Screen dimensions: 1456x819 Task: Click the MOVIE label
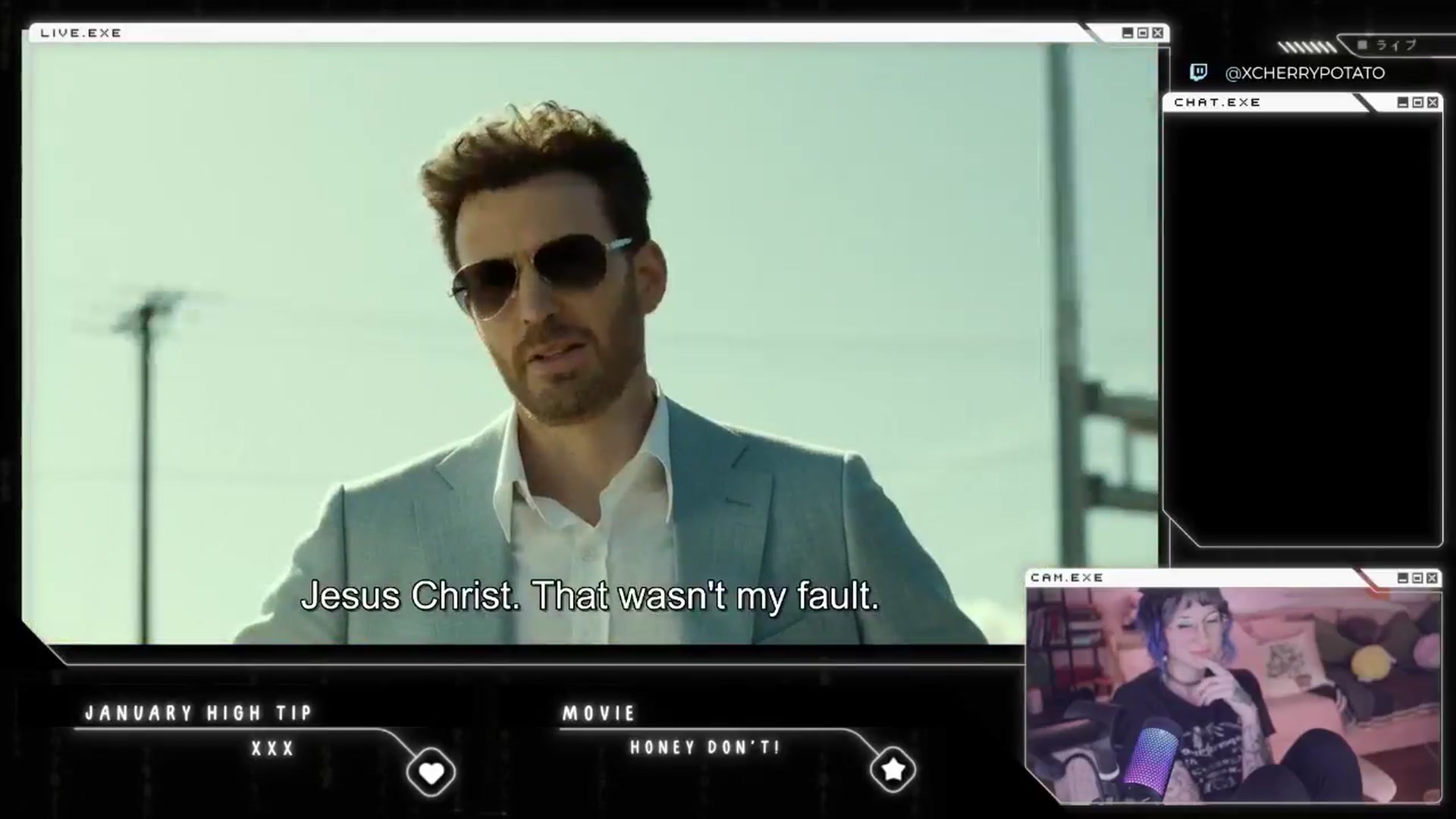coord(599,713)
